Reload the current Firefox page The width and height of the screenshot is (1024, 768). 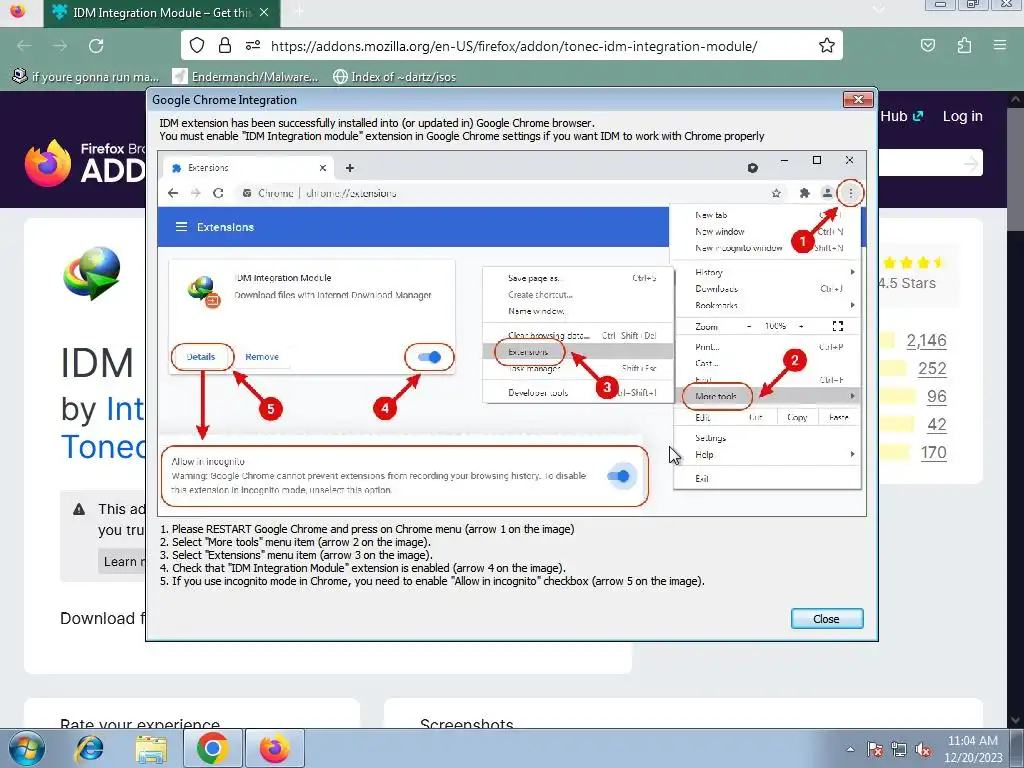tap(96, 46)
